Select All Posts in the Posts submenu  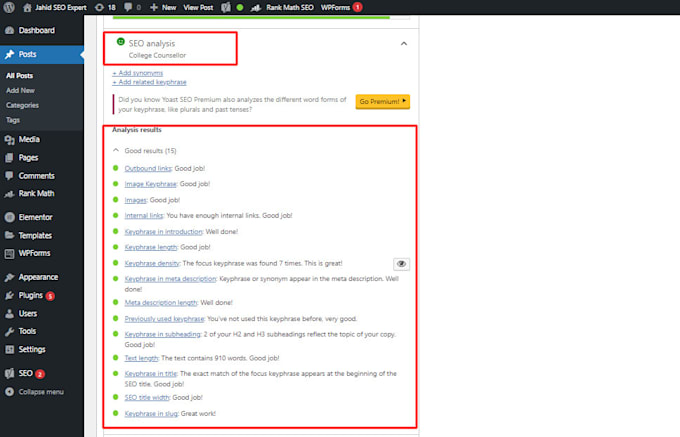pos(20,75)
